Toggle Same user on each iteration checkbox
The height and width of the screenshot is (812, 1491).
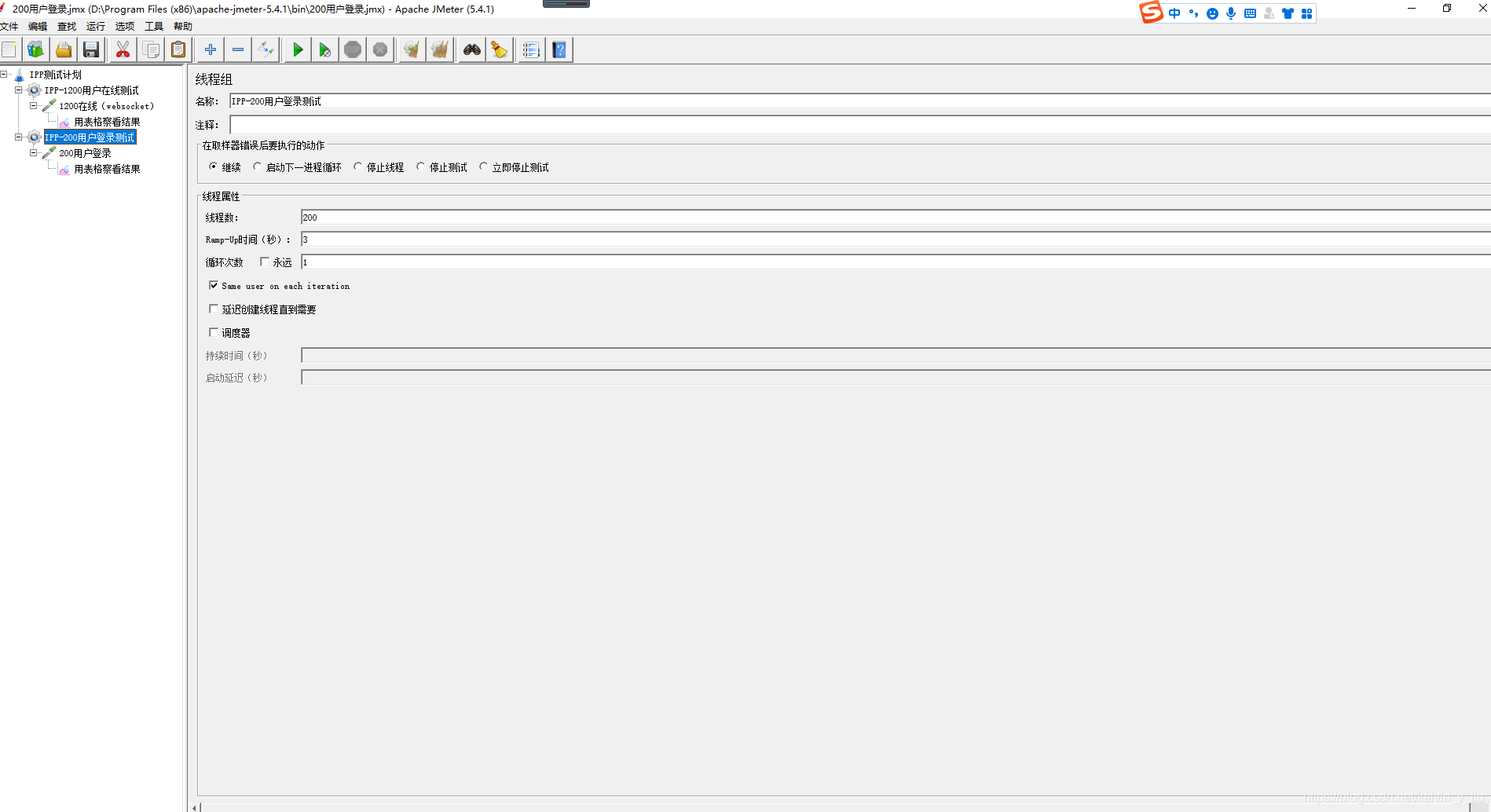pyautogui.click(x=214, y=285)
